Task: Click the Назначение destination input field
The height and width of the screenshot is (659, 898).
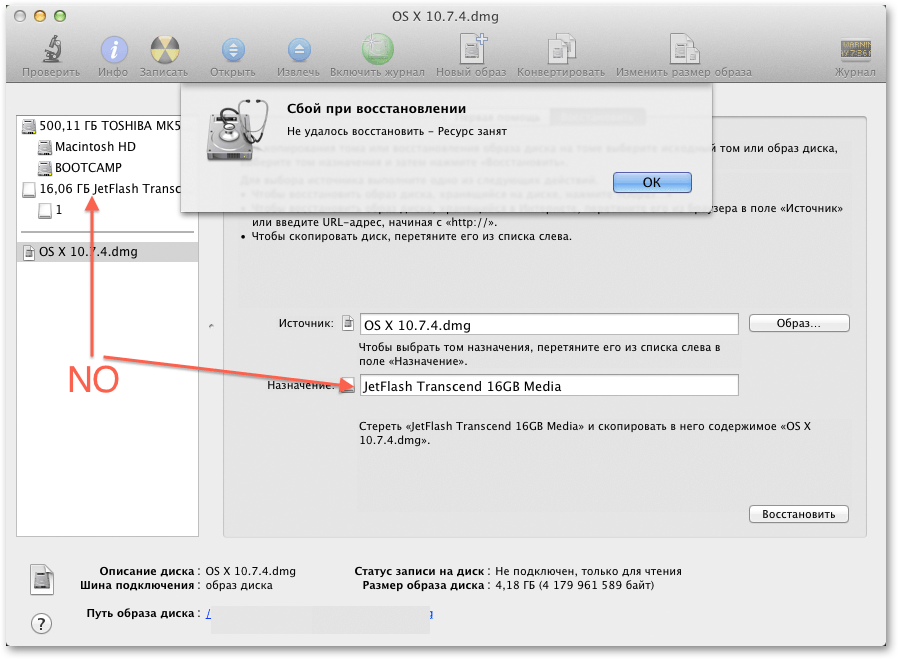Action: click(549, 386)
